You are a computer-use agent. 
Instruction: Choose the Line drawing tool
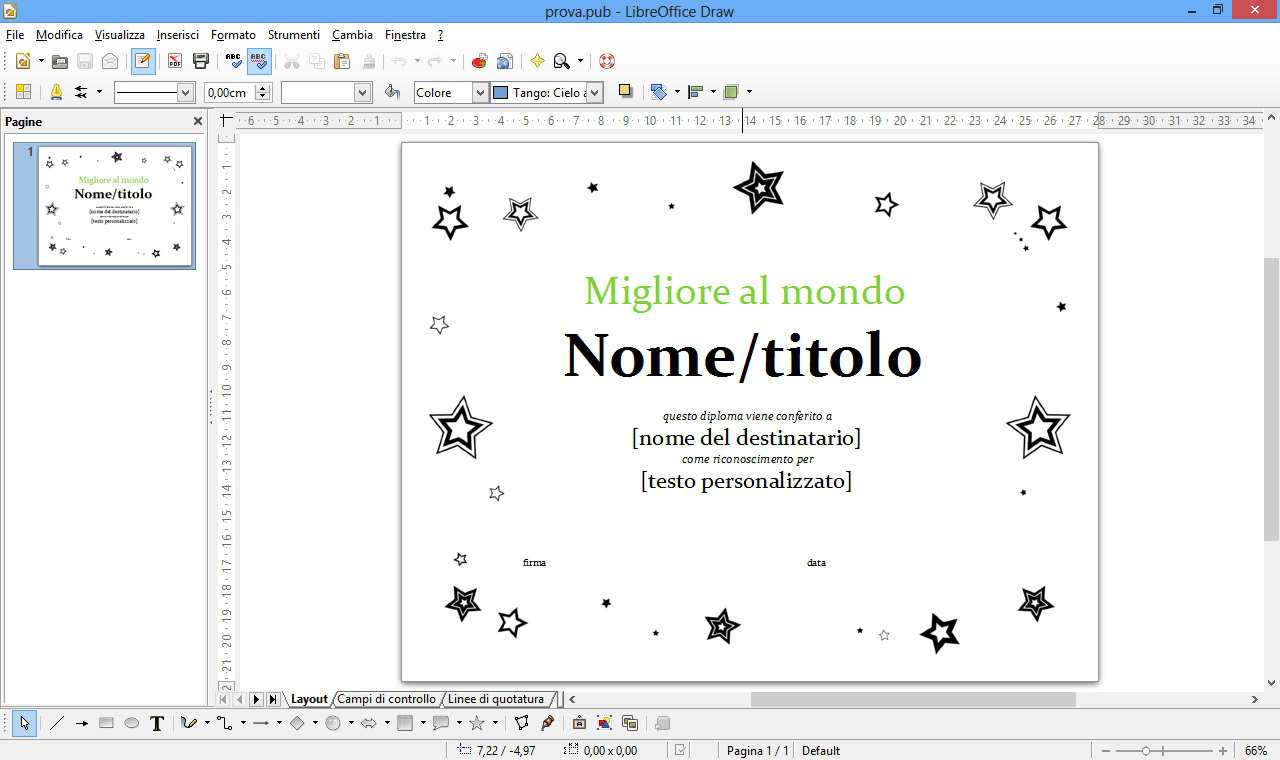(x=57, y=723)
